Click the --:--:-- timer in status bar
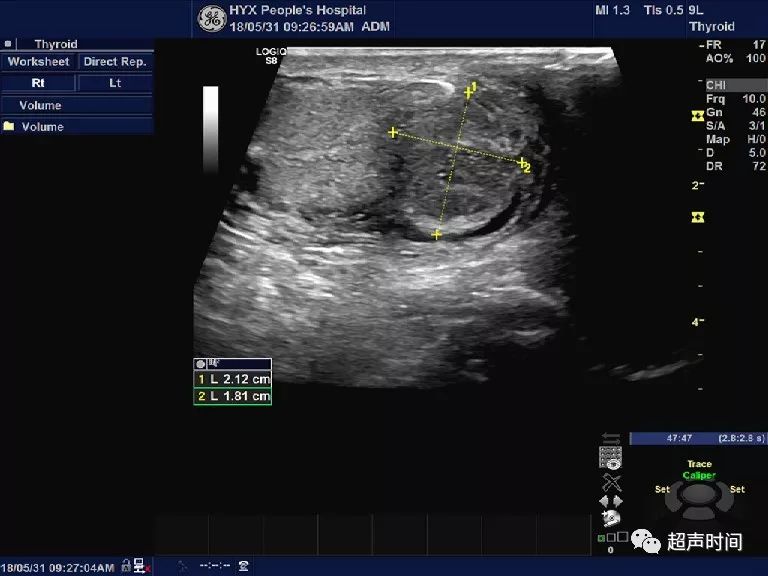Image resolution: width=768 pixels, height=576 pixels. click(215, 566)
